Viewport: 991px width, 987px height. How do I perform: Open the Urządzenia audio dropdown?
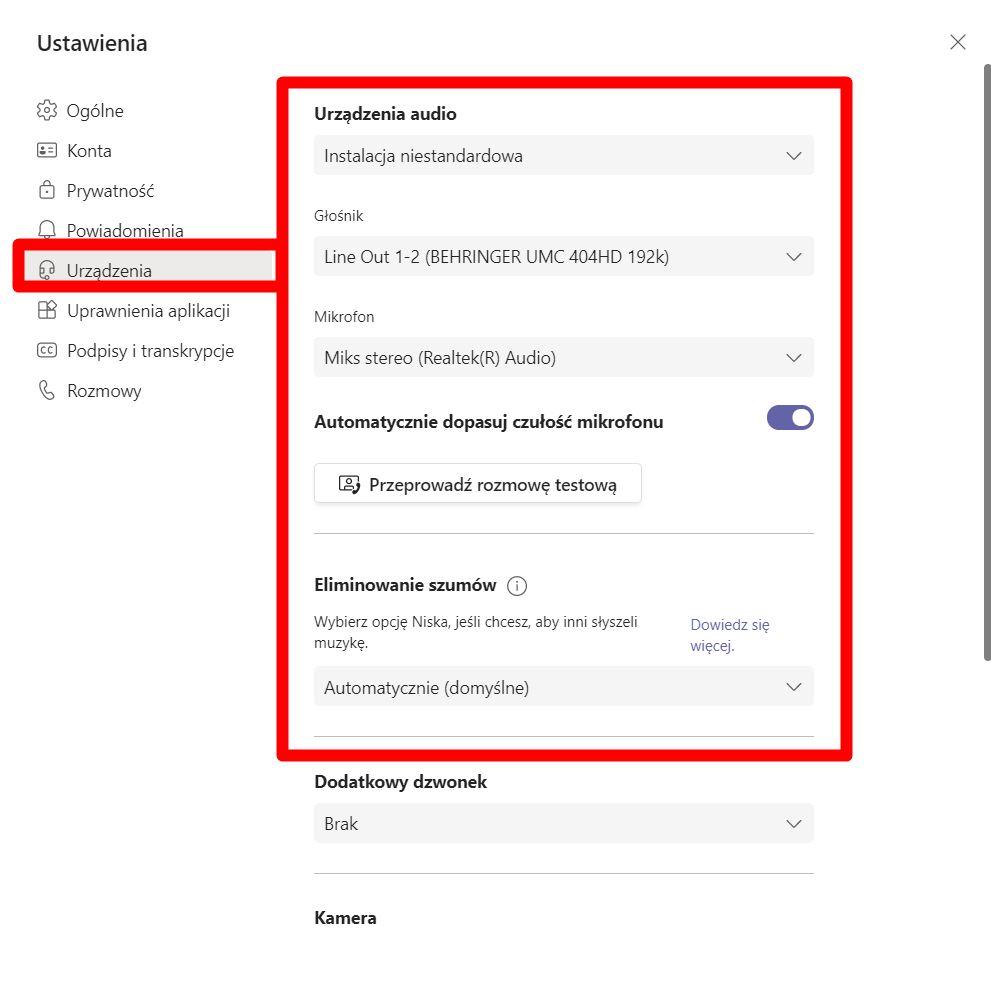pyautogui.click(x=564, y=155)
